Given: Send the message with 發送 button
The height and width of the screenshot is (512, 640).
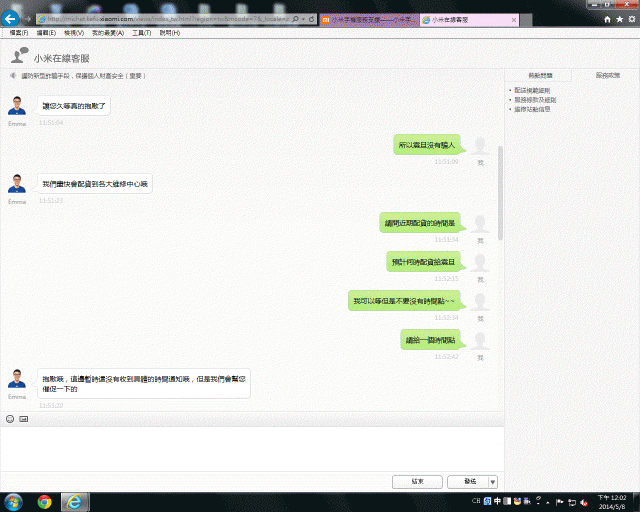Looking at the screenshot, I should coord(469,481).
